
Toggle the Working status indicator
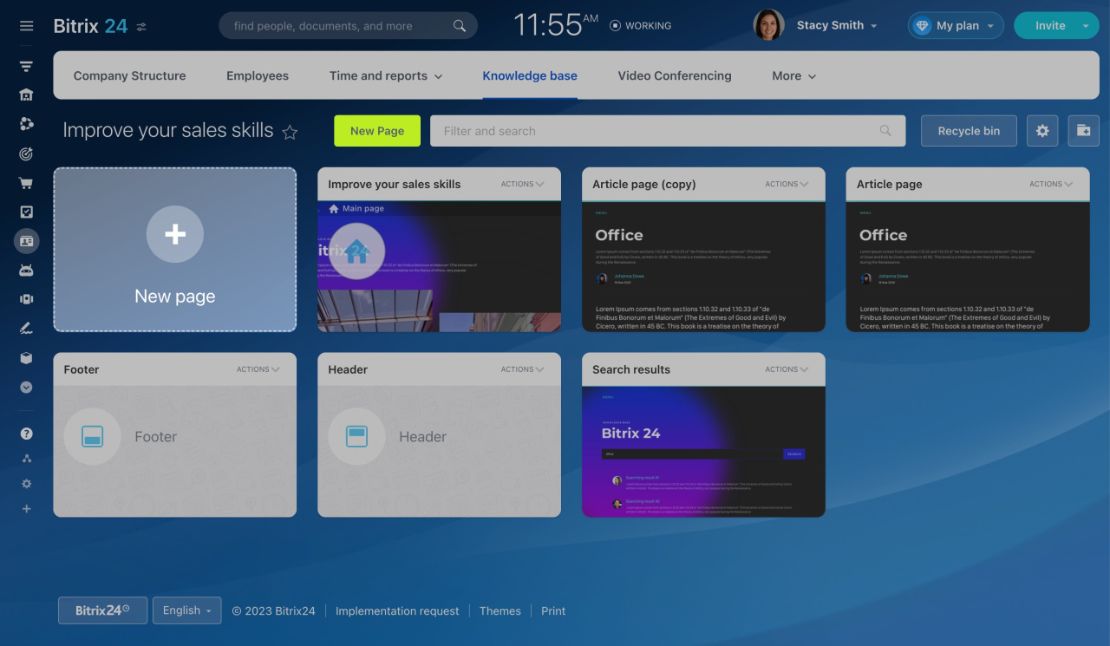[641, 25]
